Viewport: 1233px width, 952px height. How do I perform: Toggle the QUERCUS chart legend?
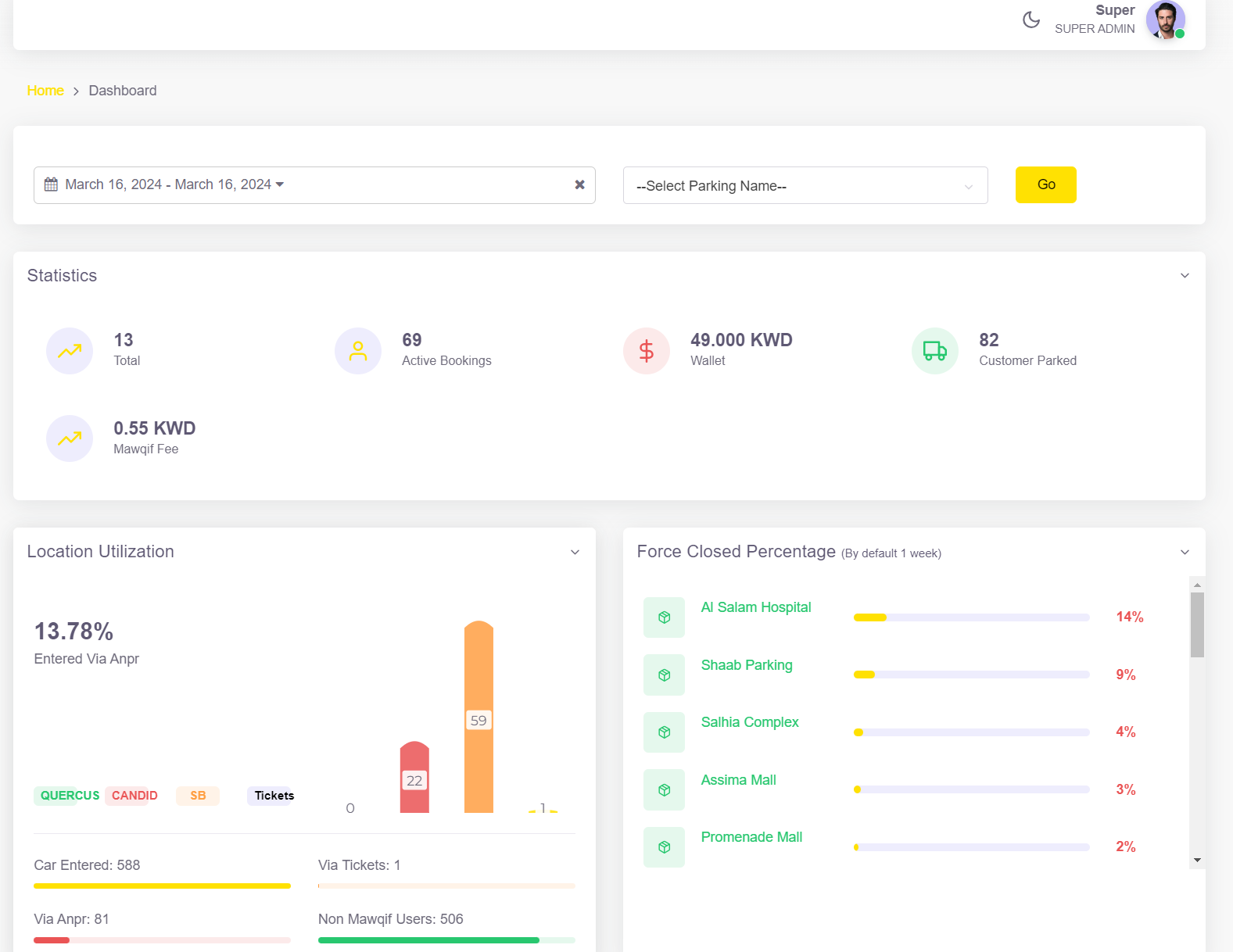pyautogui.click(x=70, y=796)
